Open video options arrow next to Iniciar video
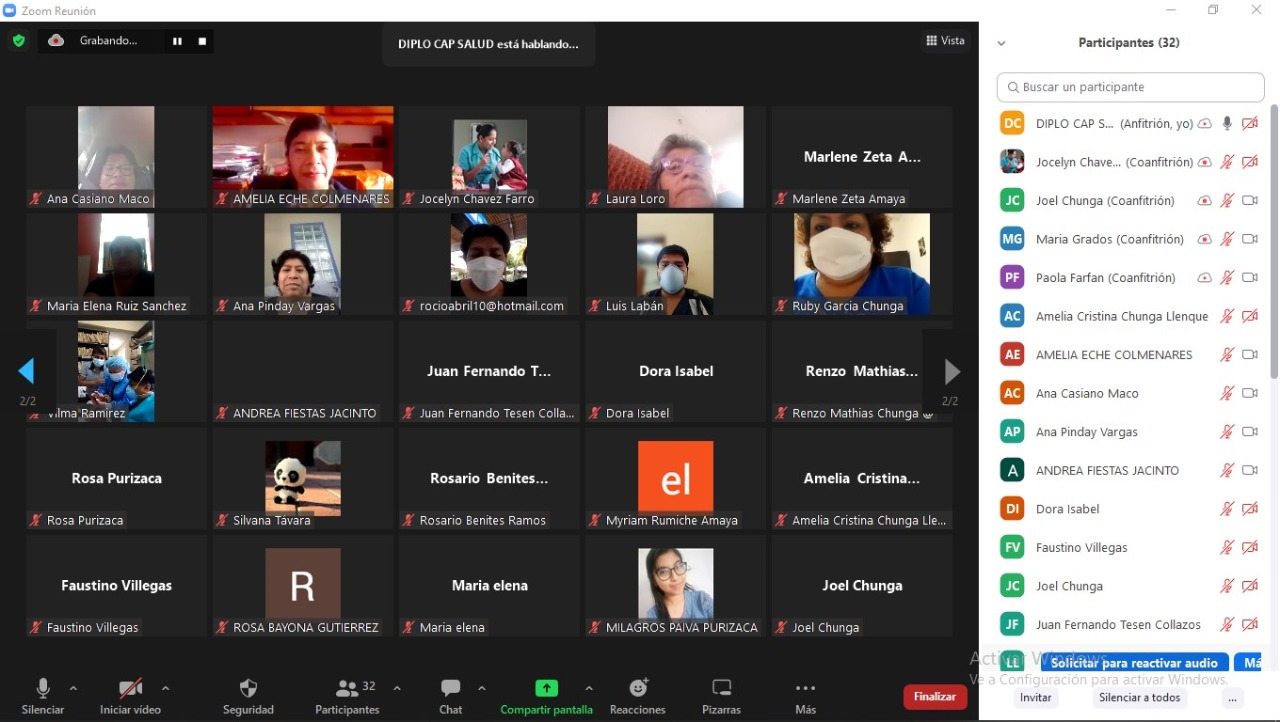Screen dimensions: 1280x722 165,688
